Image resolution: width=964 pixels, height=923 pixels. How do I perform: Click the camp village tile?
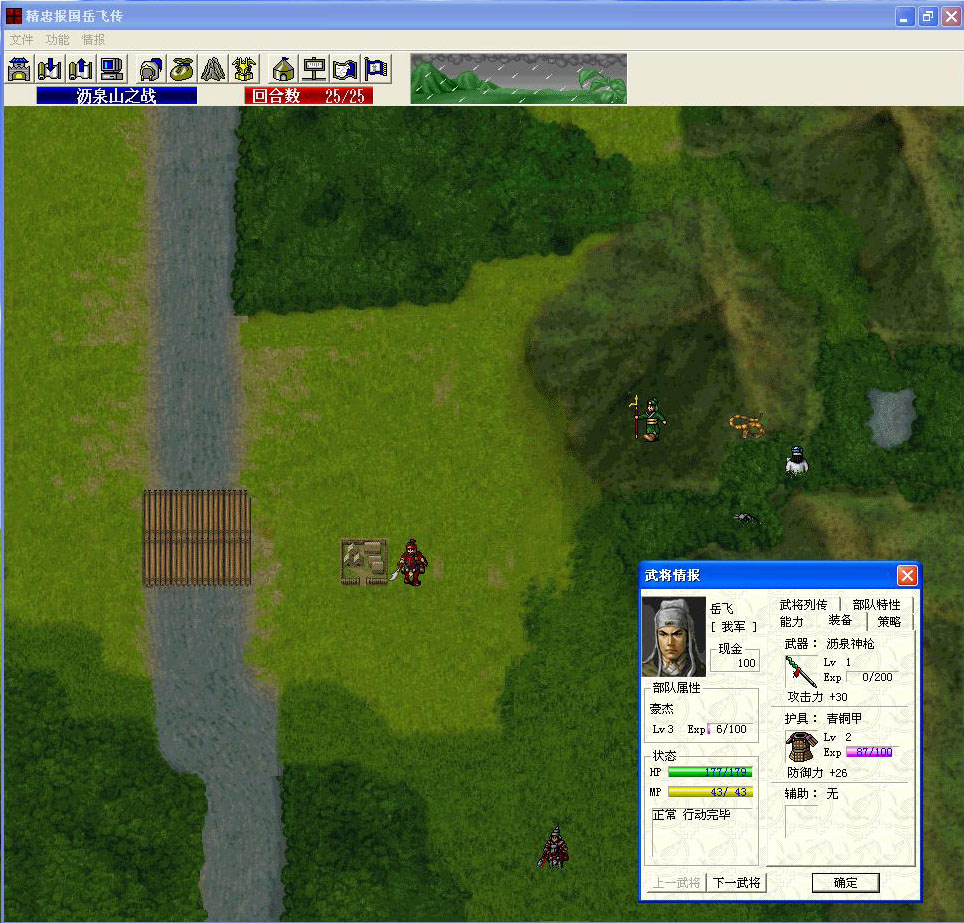click(x=365, y=561)
